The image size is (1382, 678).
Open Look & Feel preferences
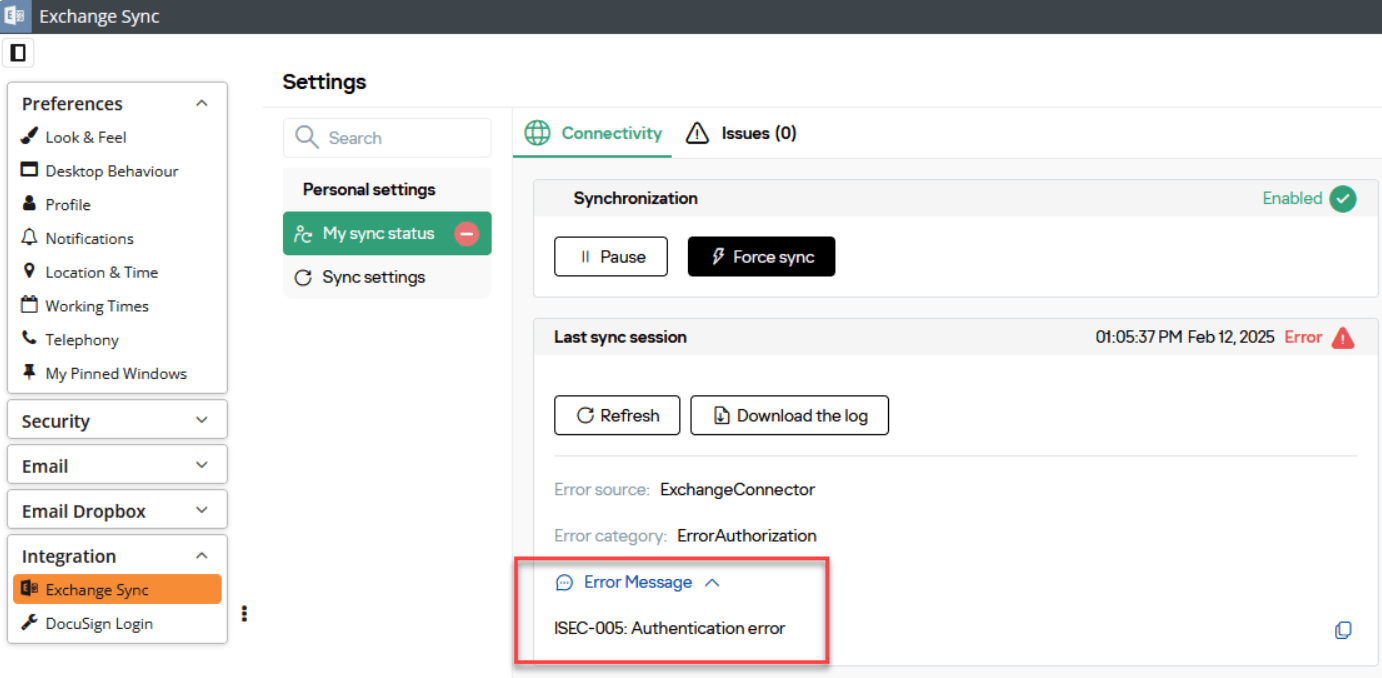(85, 137)
